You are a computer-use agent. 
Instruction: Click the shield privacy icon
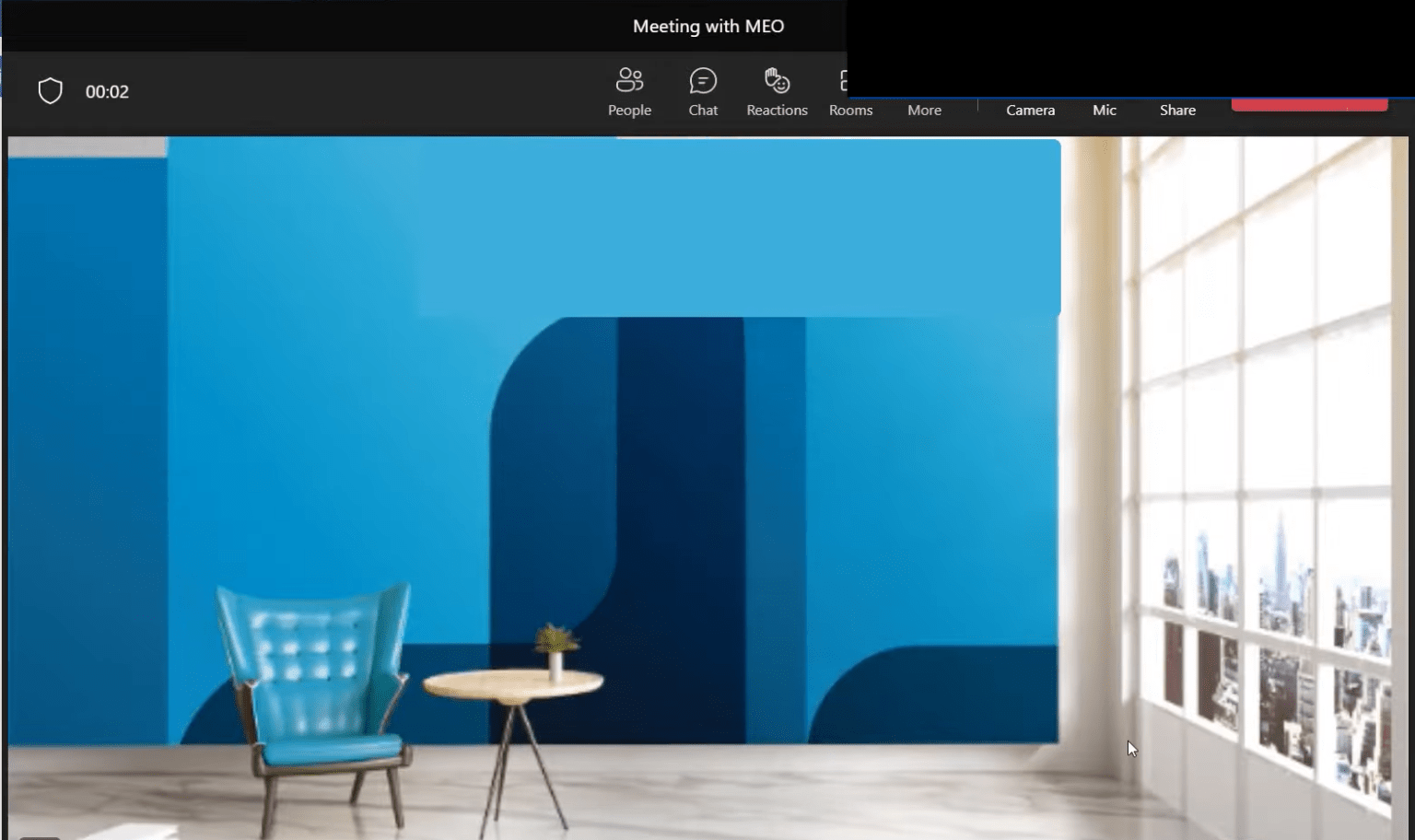pos(50,91)
